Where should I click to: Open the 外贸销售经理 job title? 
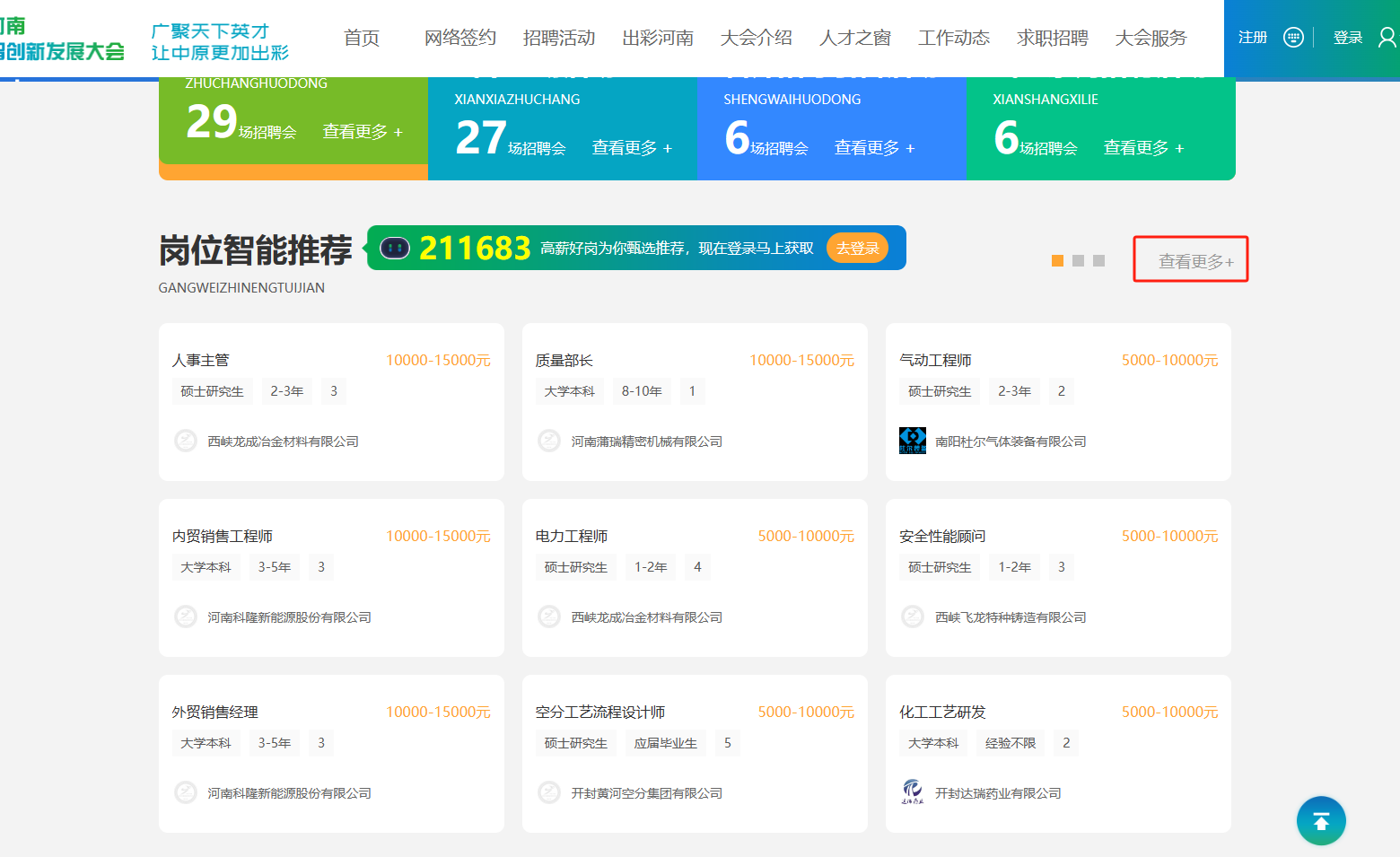pyautogui.click(x=215, y=712)
